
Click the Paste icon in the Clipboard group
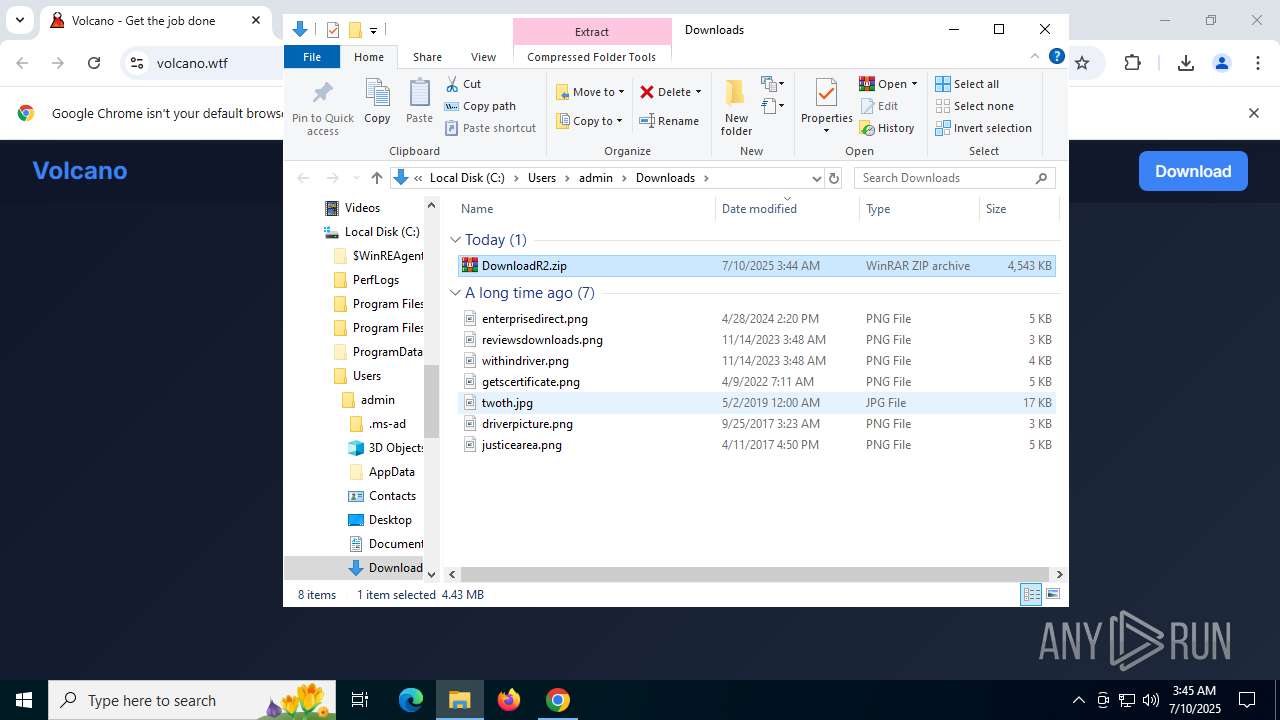(x=419, y=102)
